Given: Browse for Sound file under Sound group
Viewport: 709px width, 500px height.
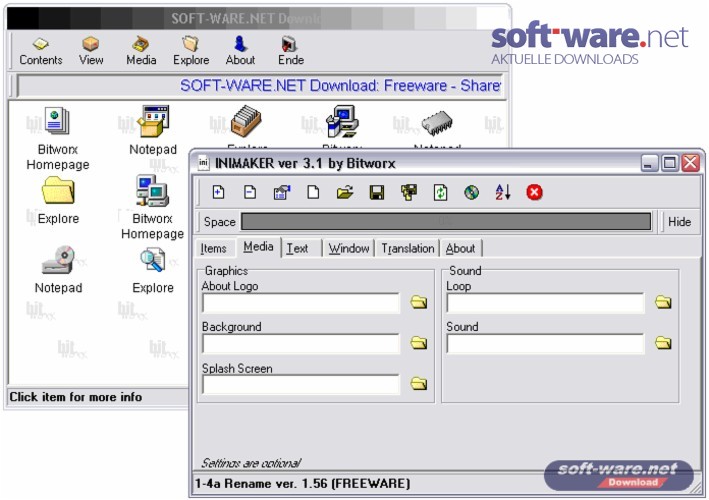Looking at the screenshot, I should coord(663,343).
